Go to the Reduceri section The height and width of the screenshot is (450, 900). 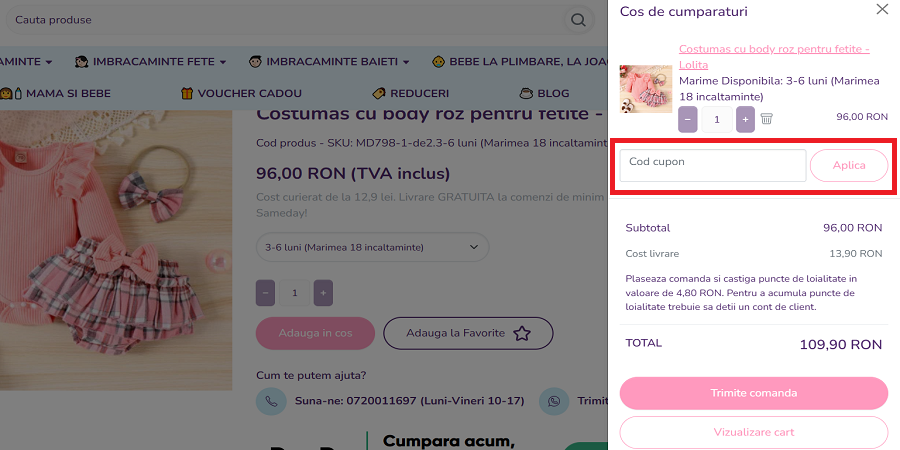410,93
